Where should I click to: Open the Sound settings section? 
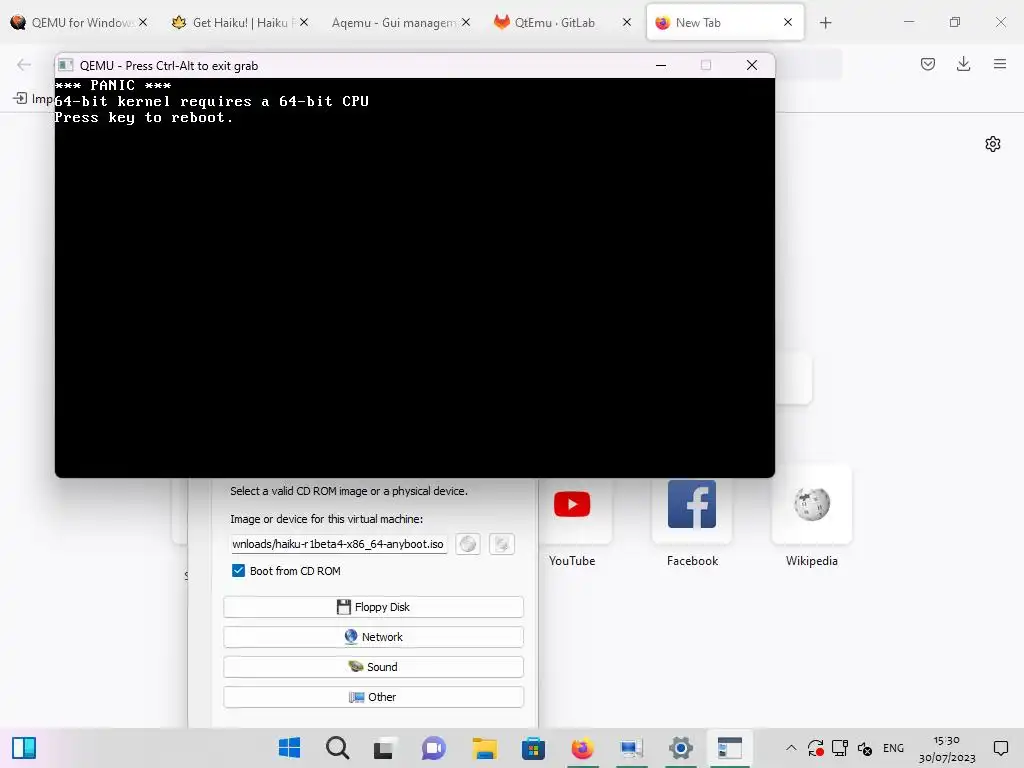(x=374, y=667)
